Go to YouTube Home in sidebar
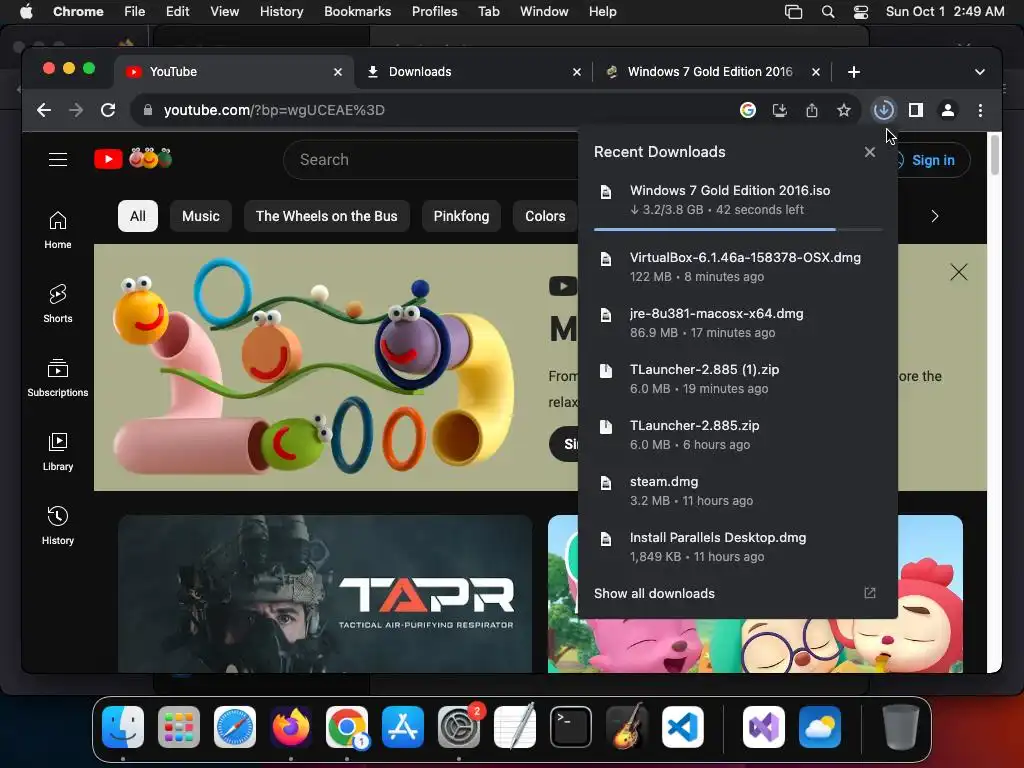 58,230
